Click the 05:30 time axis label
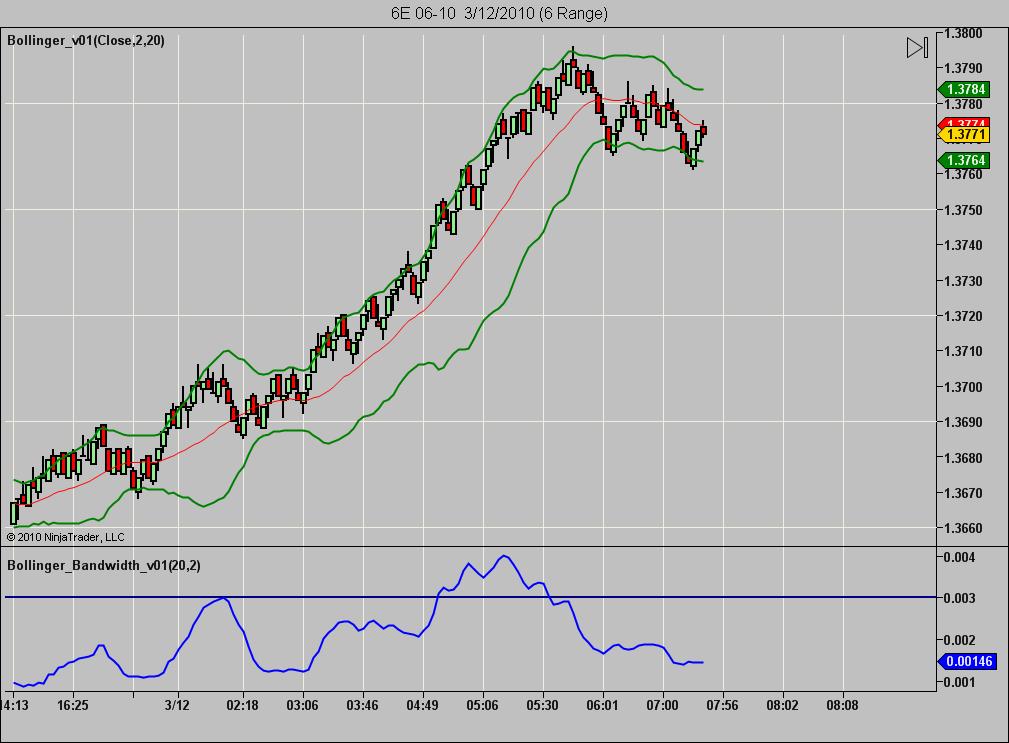1009x743 pixels. (x=542, y=706)
